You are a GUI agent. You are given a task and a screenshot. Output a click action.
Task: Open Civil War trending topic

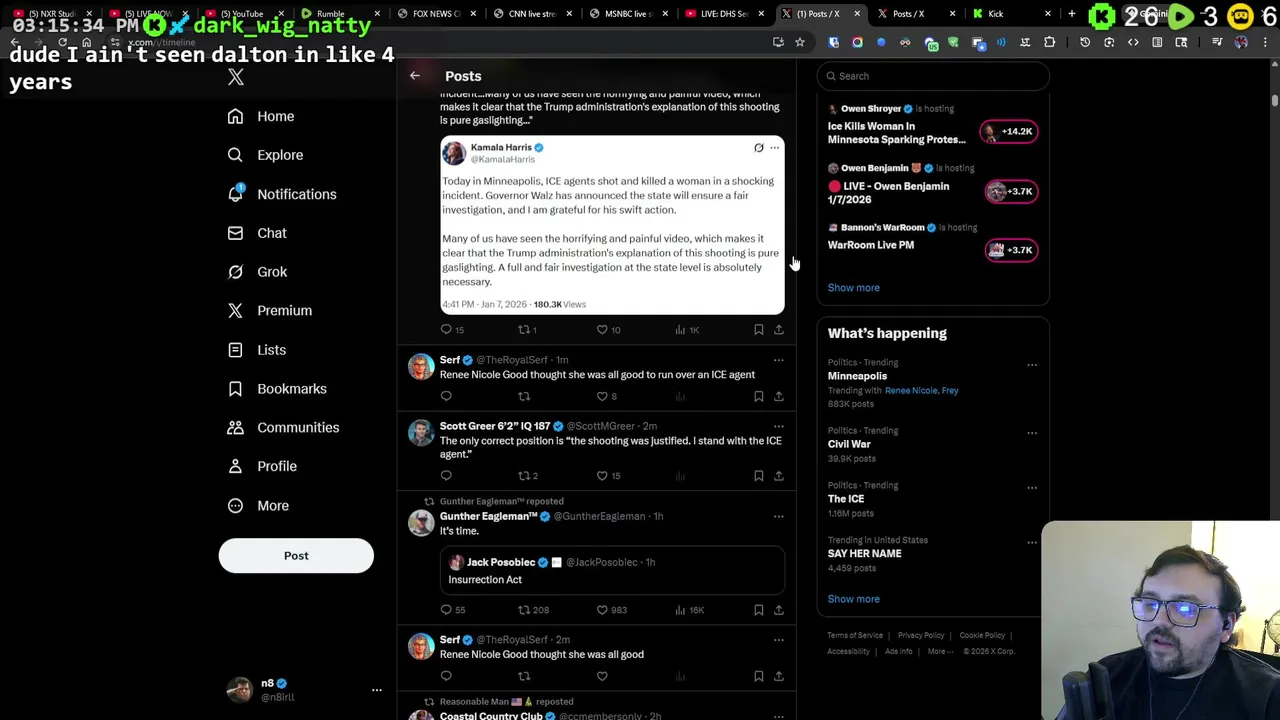click(x=849, y=444)
